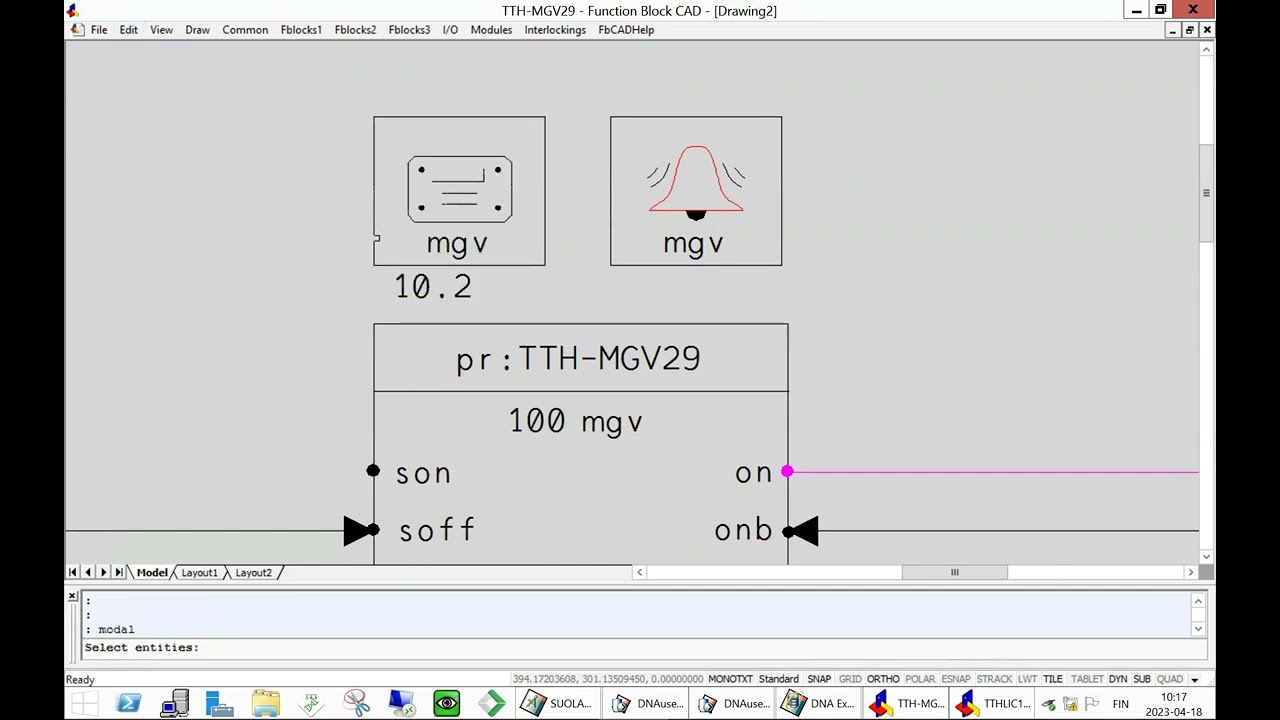Open the FbCADHelp menu
The height and width of the screenshot is (720, 1280).
coord(626,30)
